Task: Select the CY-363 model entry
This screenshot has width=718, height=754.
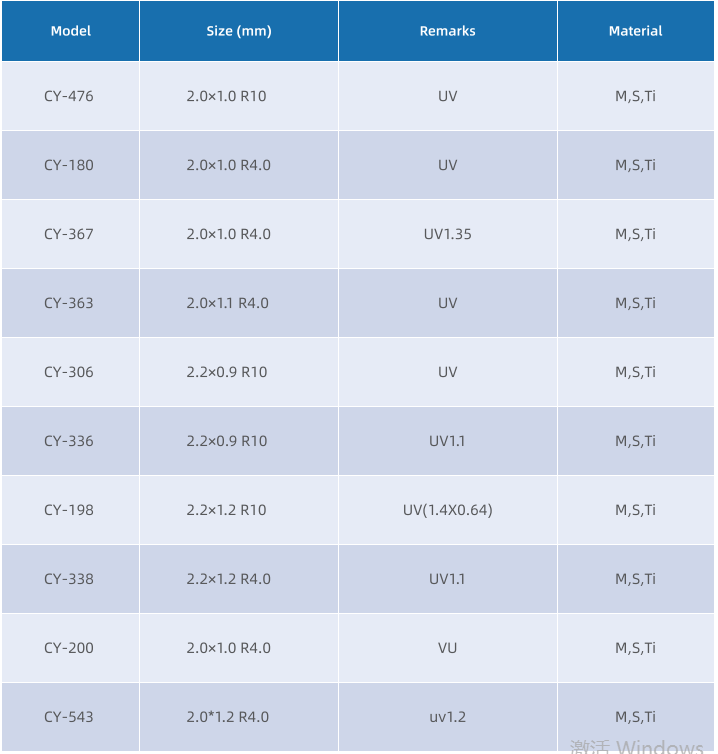Action: tap(69, 303)
